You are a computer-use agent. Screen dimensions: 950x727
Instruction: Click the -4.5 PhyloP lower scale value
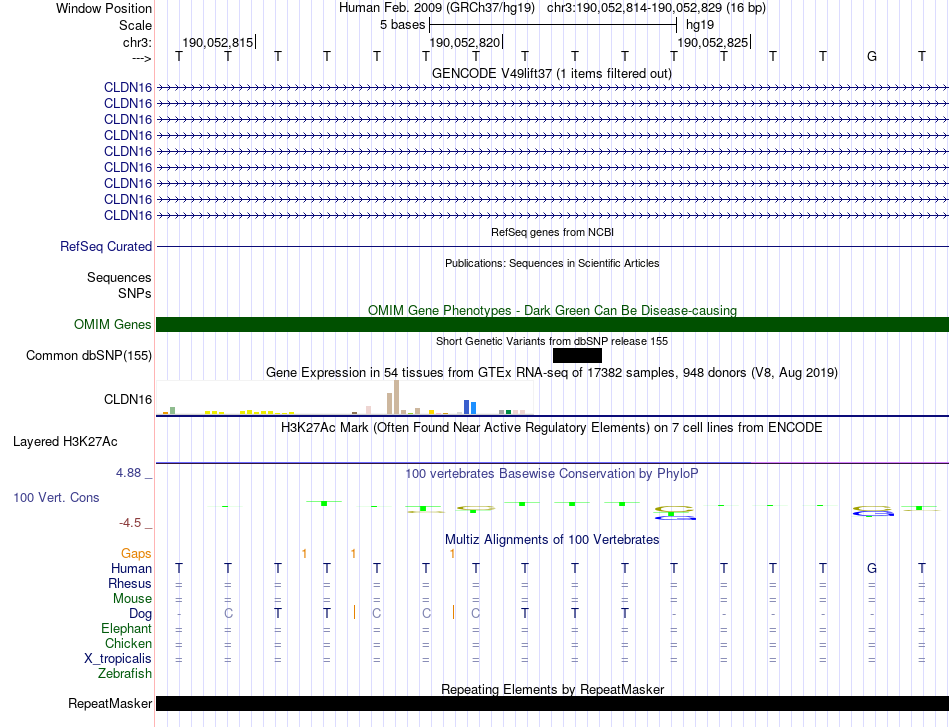pyautogui.click(x=130, y=523)
